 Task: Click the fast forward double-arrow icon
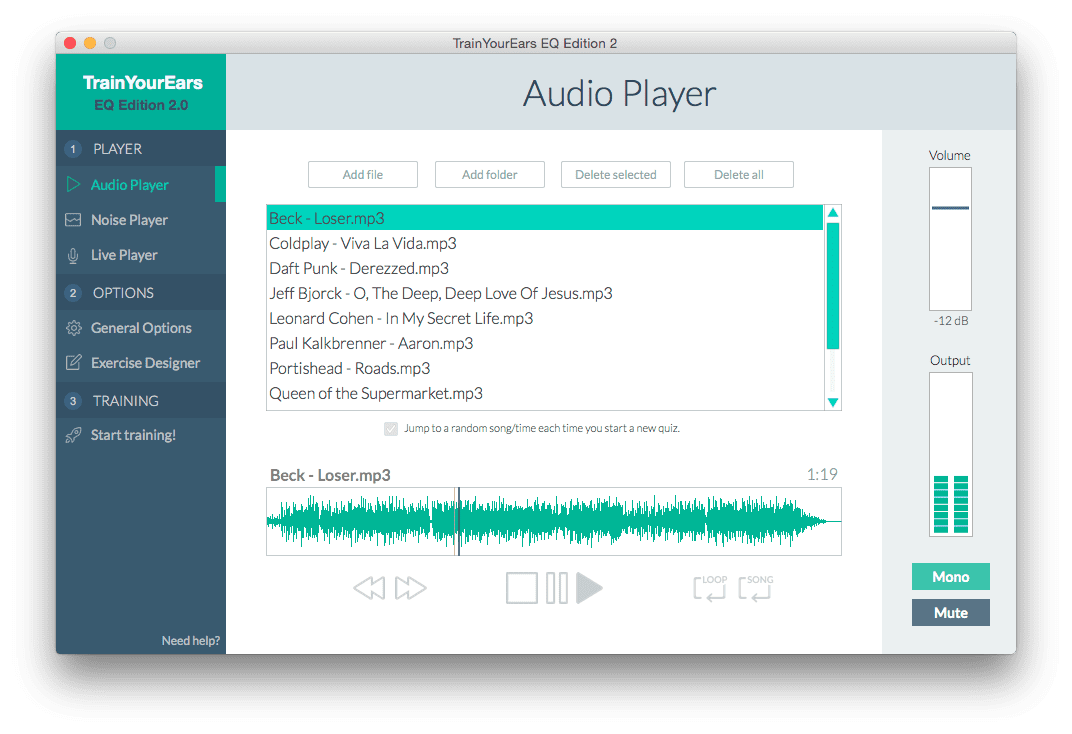click(x=410, y=588)
